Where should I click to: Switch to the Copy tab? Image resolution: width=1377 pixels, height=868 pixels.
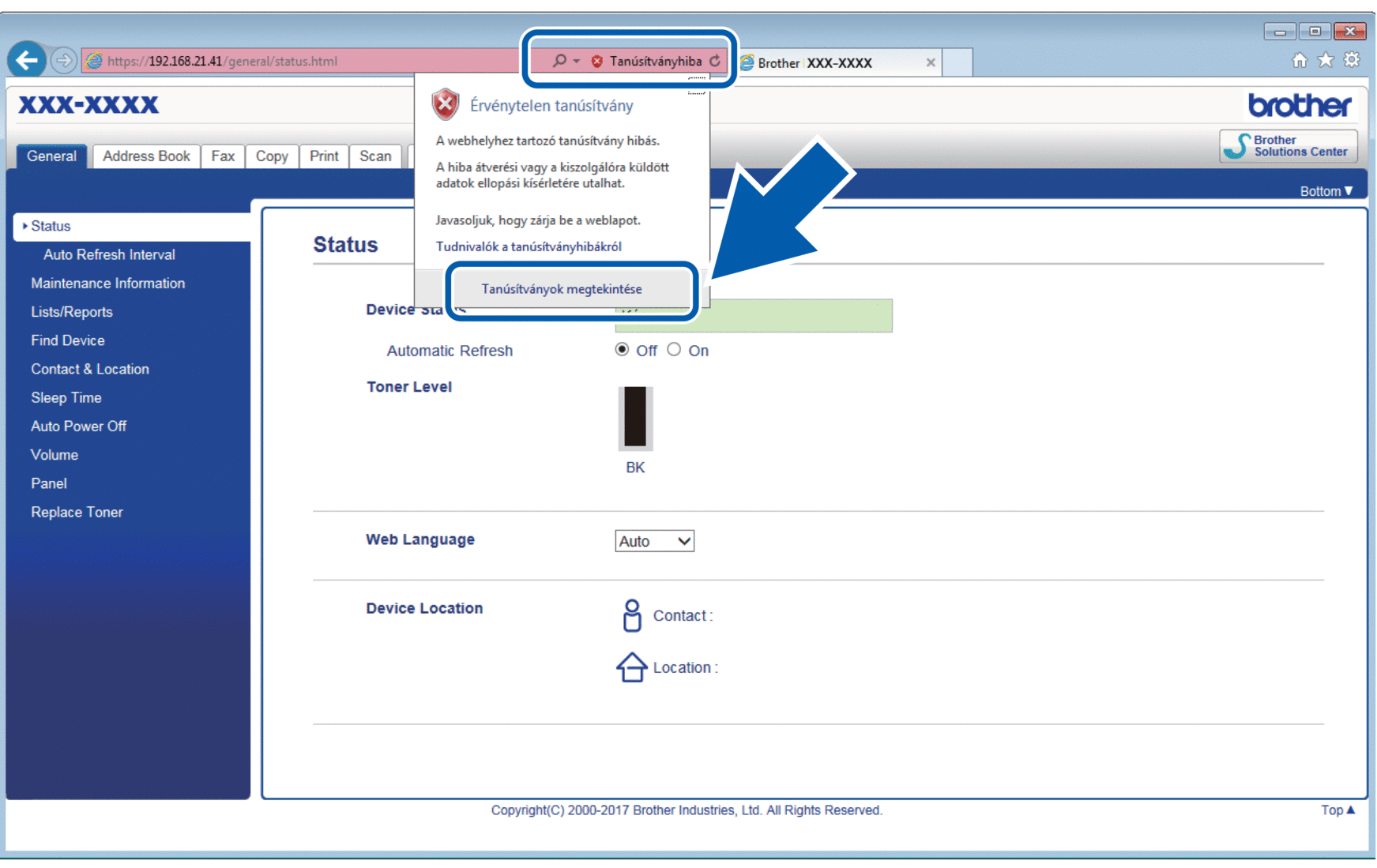tap(272, 156)
